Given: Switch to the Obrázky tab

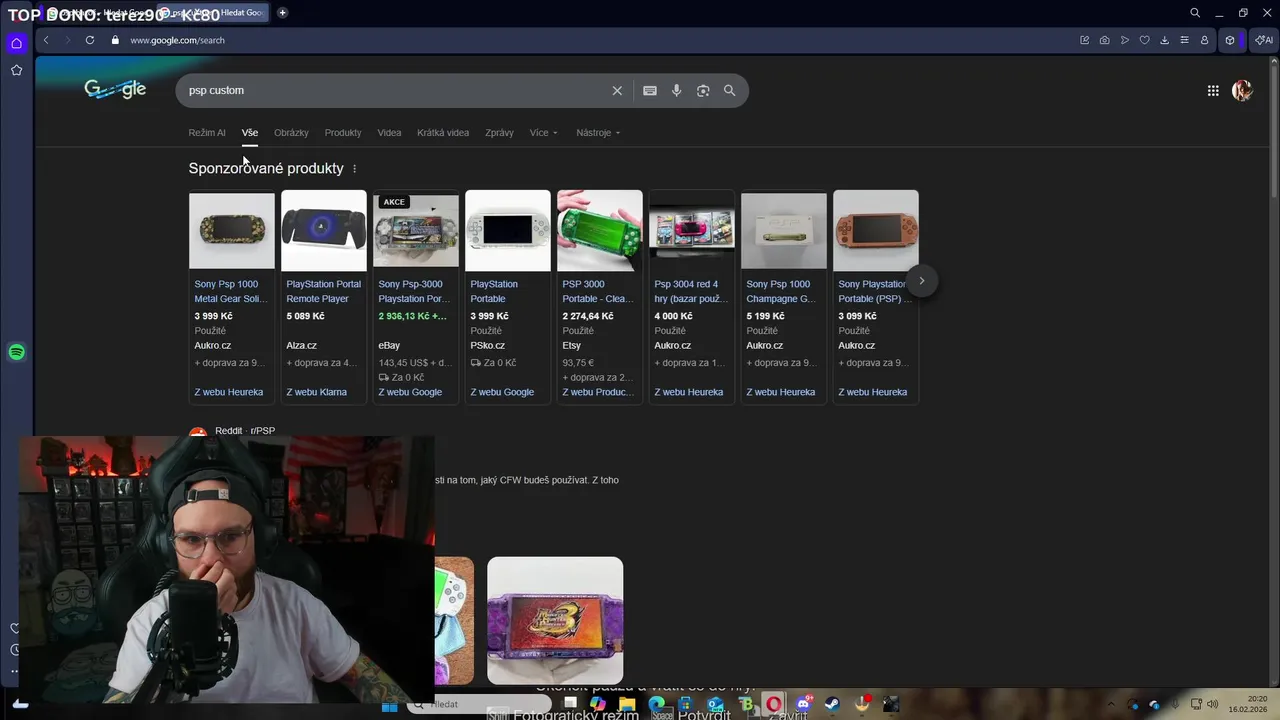Looking at the screenshot, I should 291,133.
